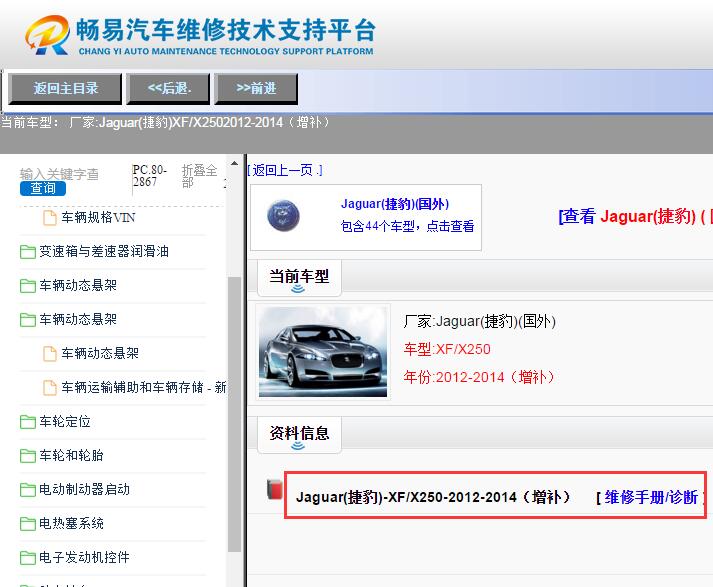Click red book icon beside manual entry
Screen dimensions: 713x587
click(x=274, y=490)
